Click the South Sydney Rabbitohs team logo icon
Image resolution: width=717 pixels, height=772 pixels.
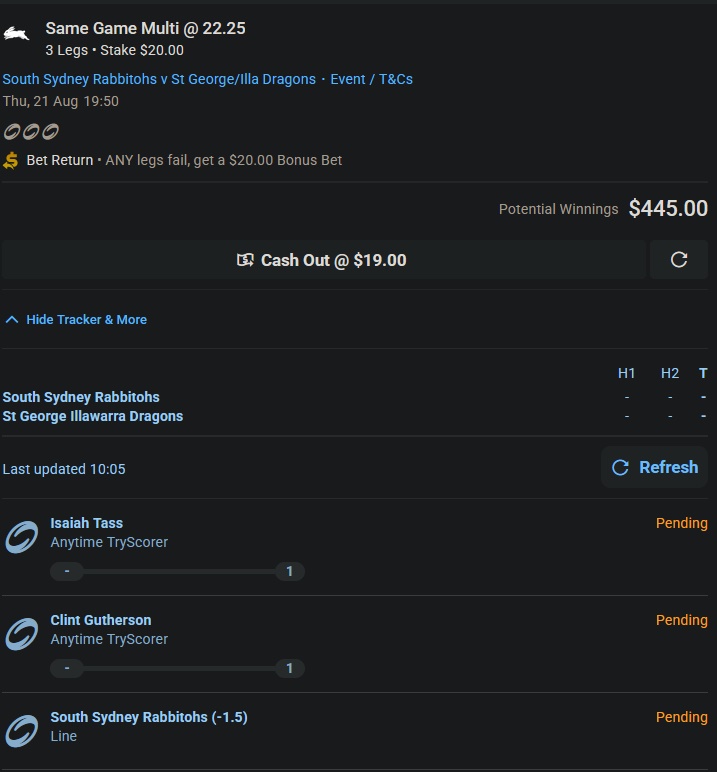point(16,35)
